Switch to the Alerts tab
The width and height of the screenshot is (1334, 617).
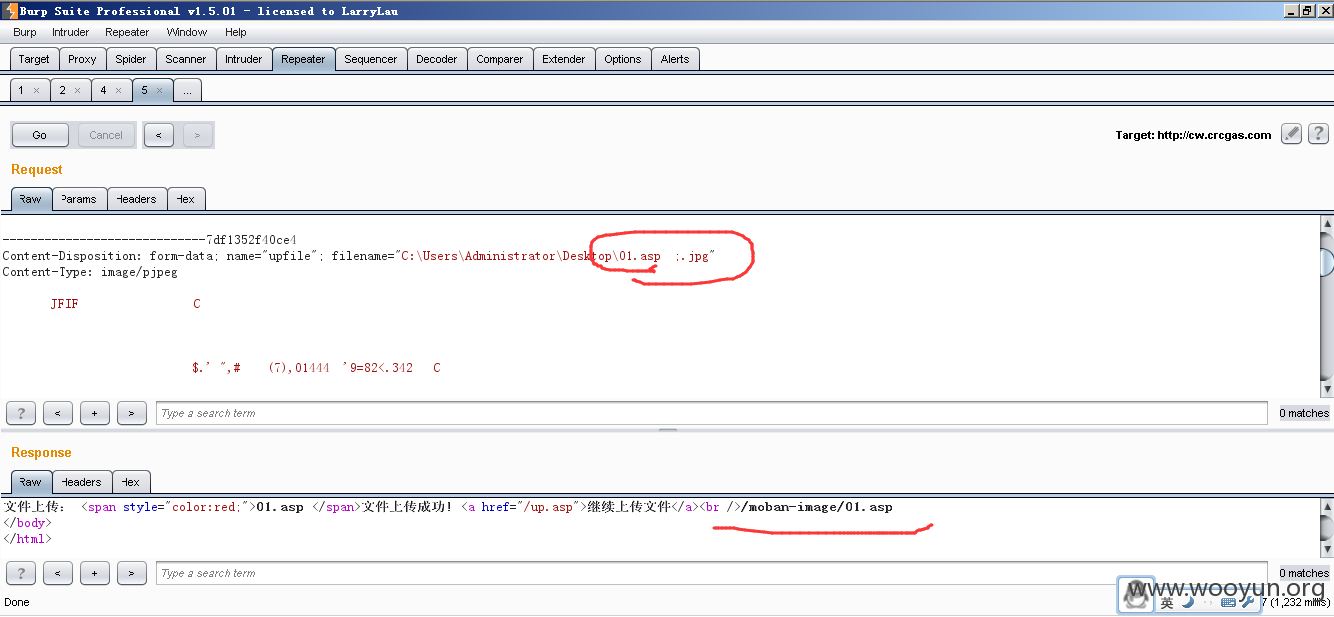click(x=675, y=59)
